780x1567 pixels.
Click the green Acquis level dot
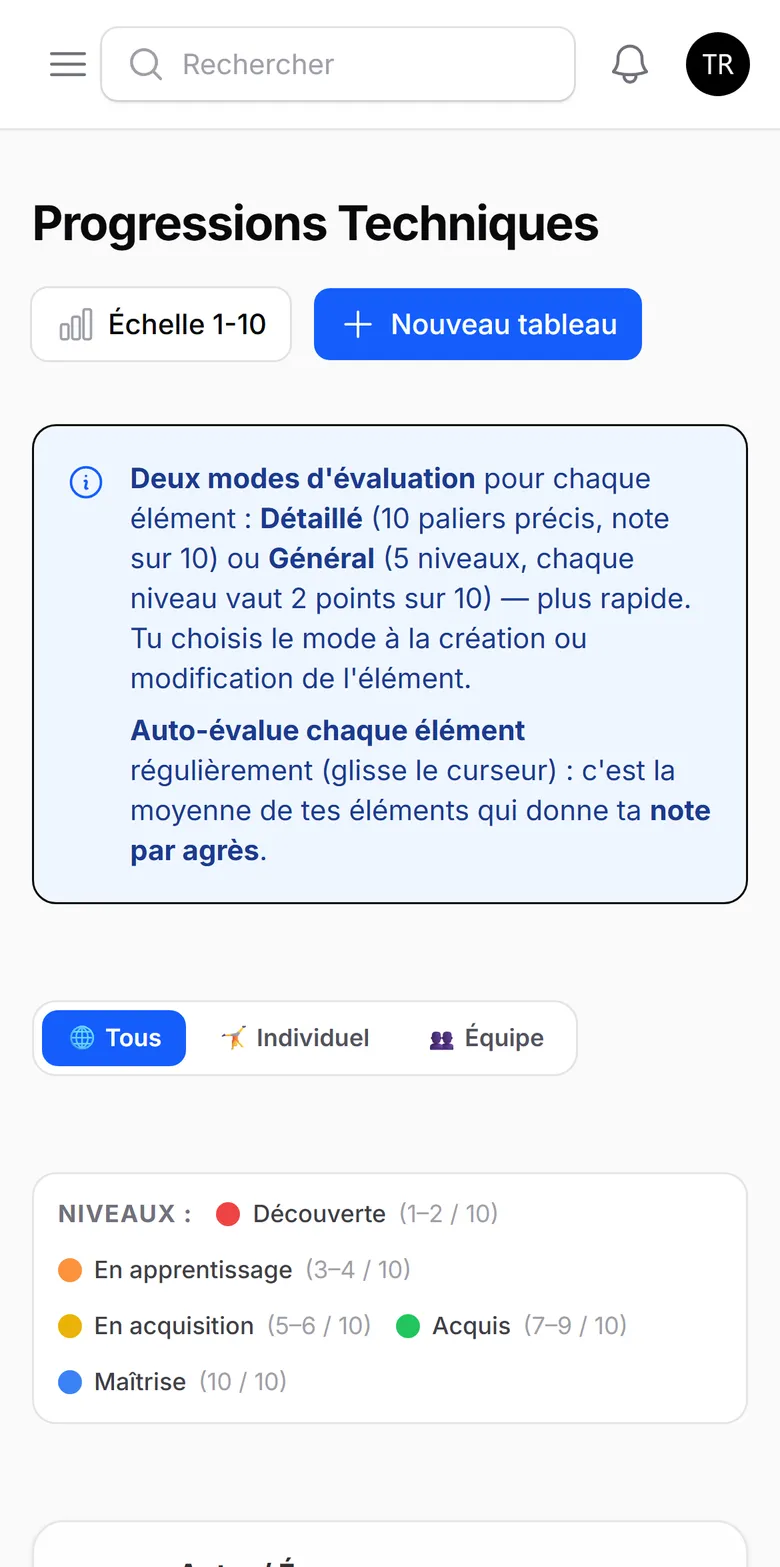point(408,1326)
